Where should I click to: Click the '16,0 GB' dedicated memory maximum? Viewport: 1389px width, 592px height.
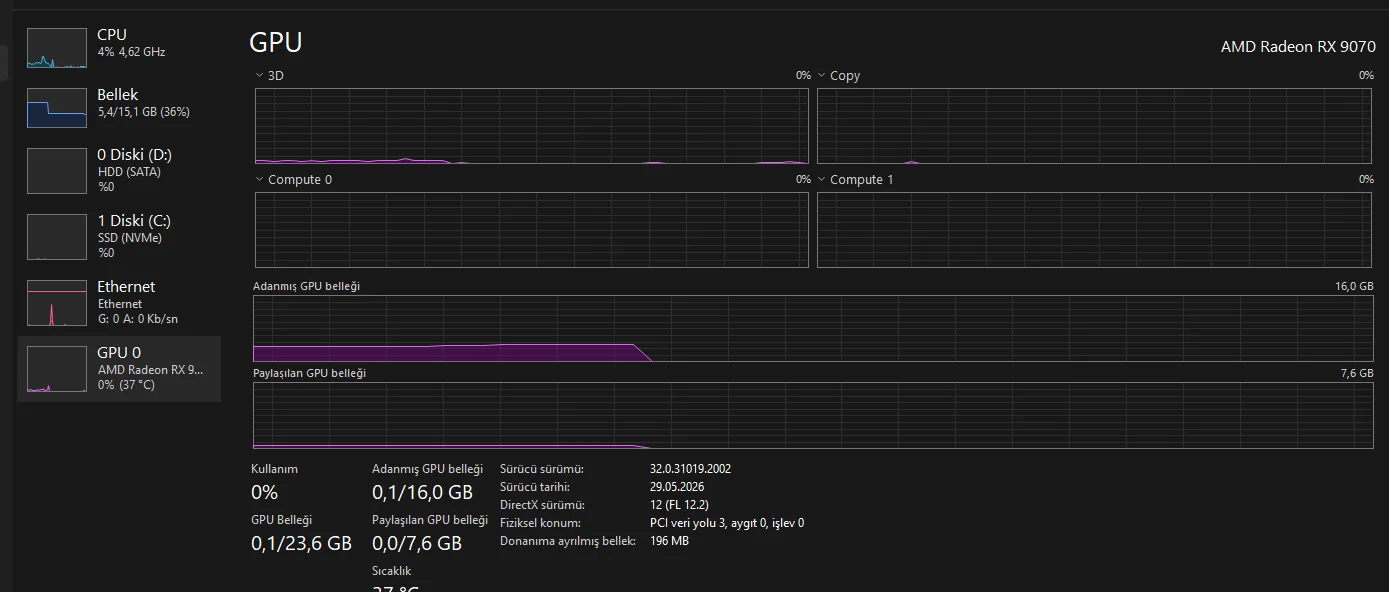(1354, 286)
